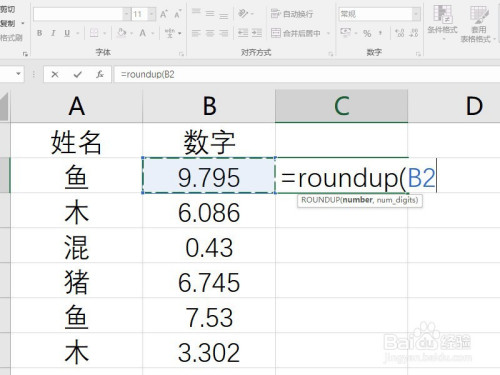Click the fill color bucket icon
500x375 pixels.
point(122,33)
